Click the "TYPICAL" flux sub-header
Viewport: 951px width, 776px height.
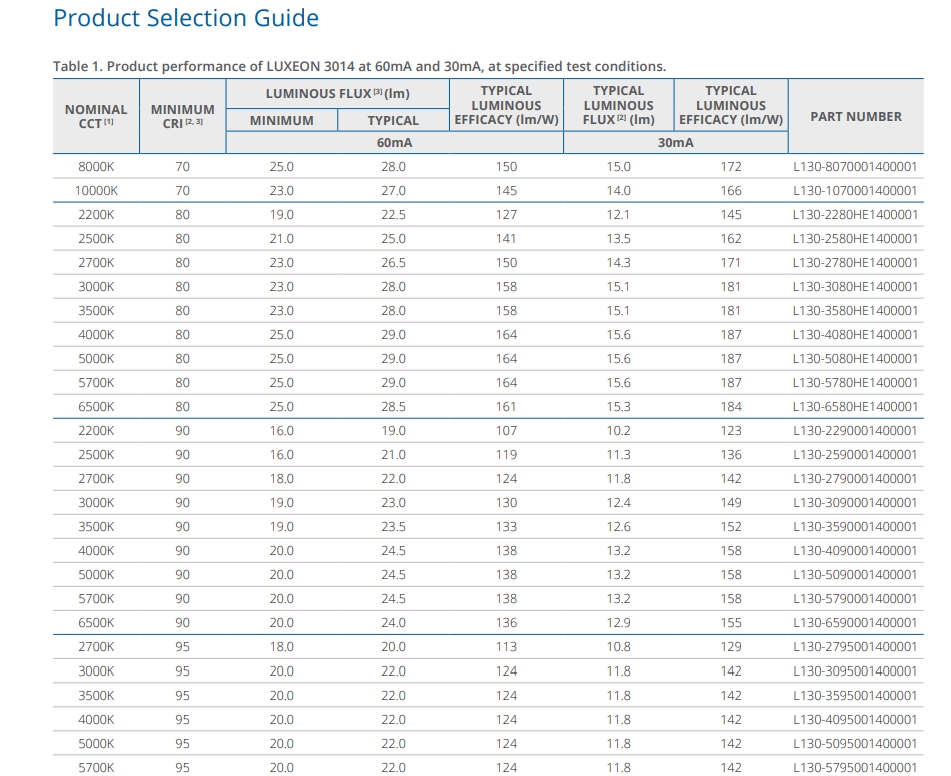point(393,120)
